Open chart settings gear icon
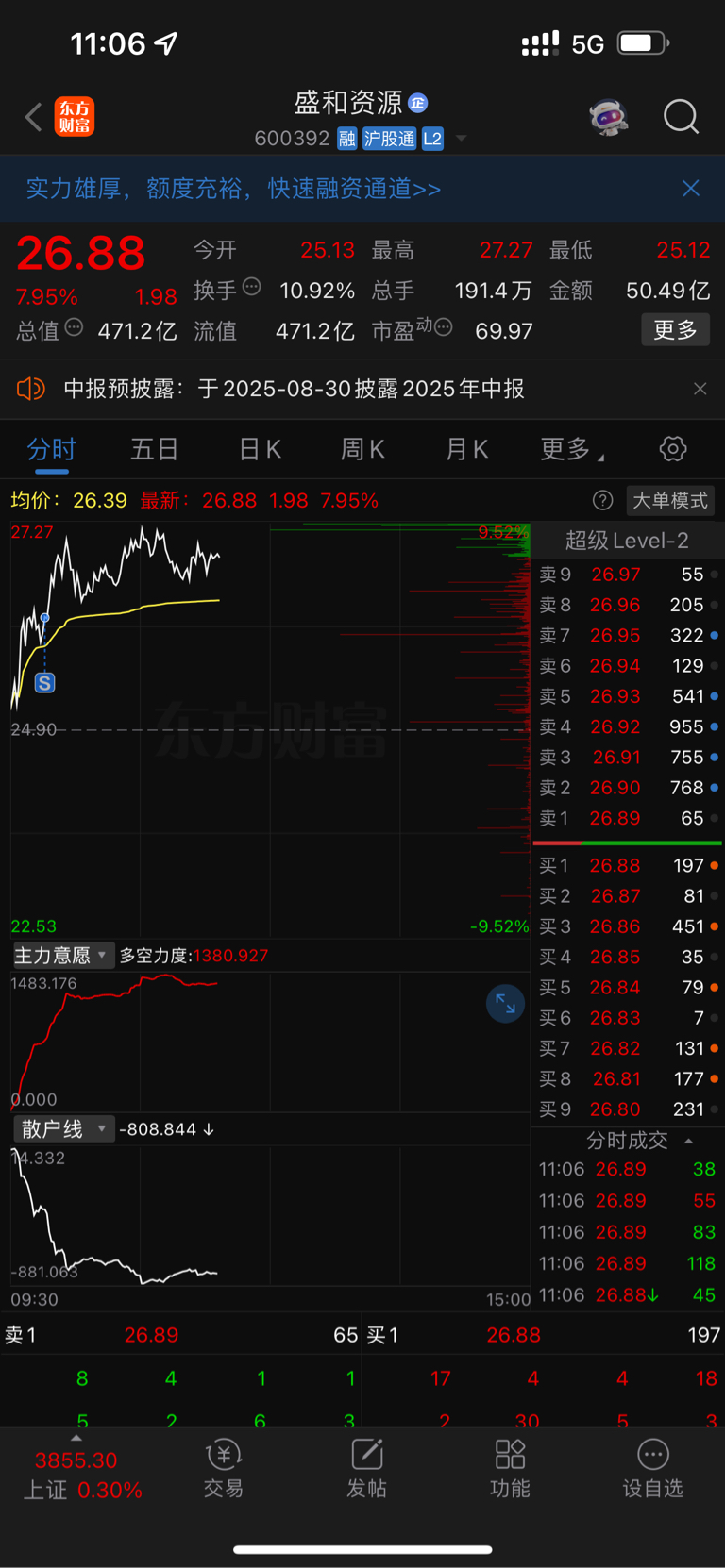This screenshot has height=1568, width=725. click(673, 449)
